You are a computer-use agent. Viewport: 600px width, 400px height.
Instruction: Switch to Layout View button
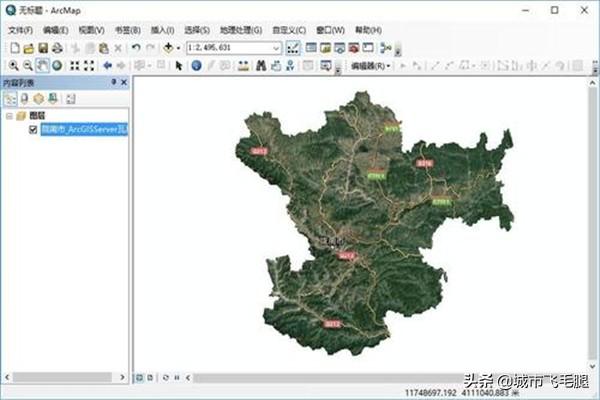[150, 378]
